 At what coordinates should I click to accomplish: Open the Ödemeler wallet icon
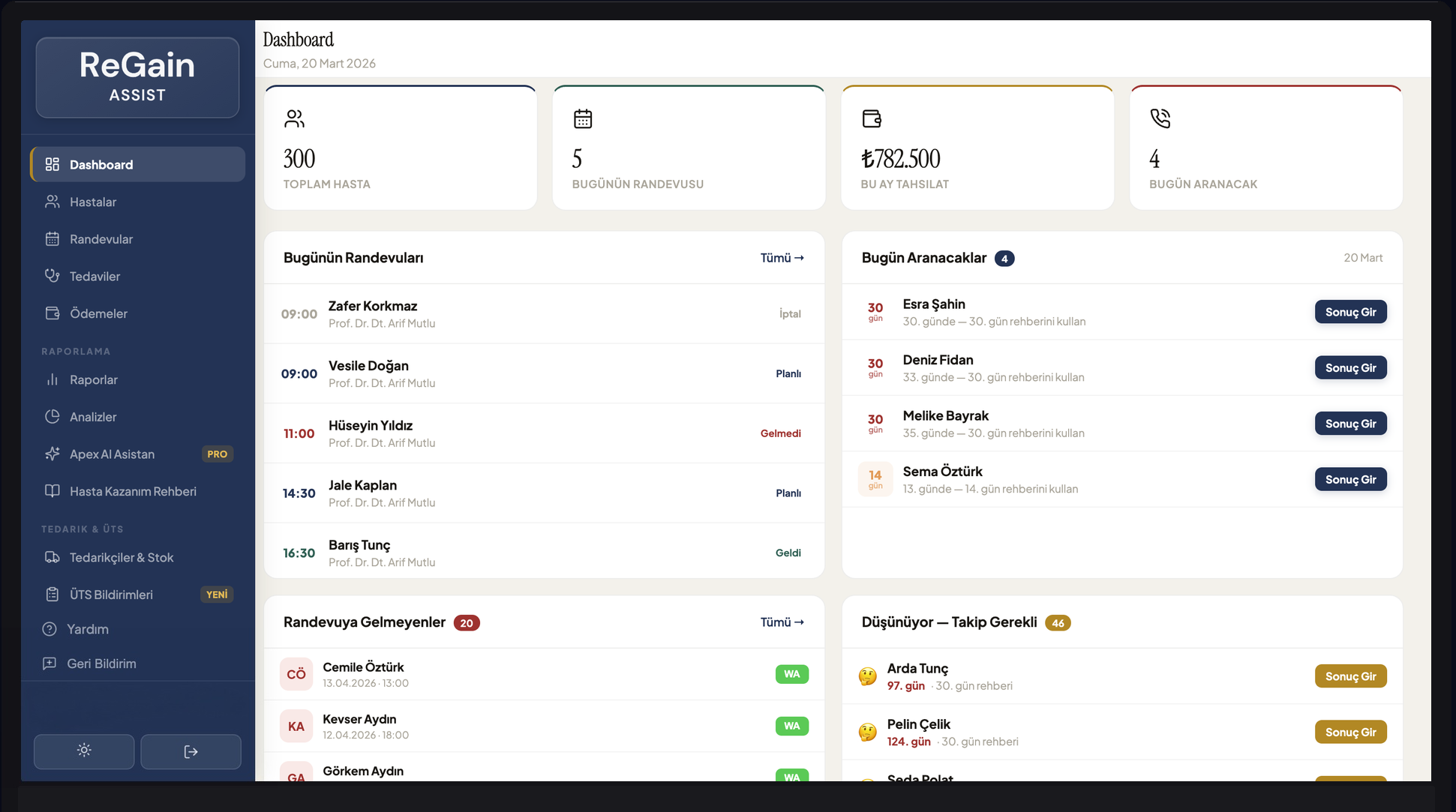[52, 313]
